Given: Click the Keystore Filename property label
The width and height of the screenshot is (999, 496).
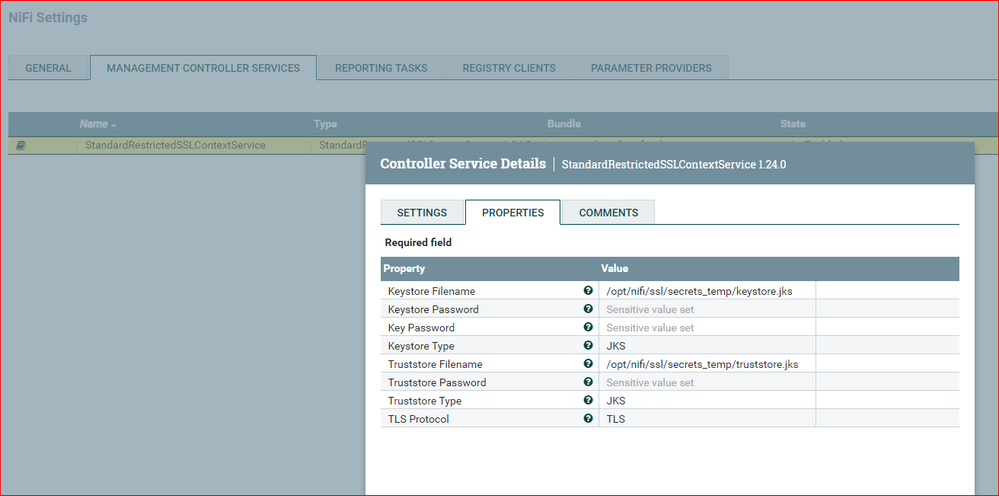Looking at the screenshot, I should click(x=431, y=291).
